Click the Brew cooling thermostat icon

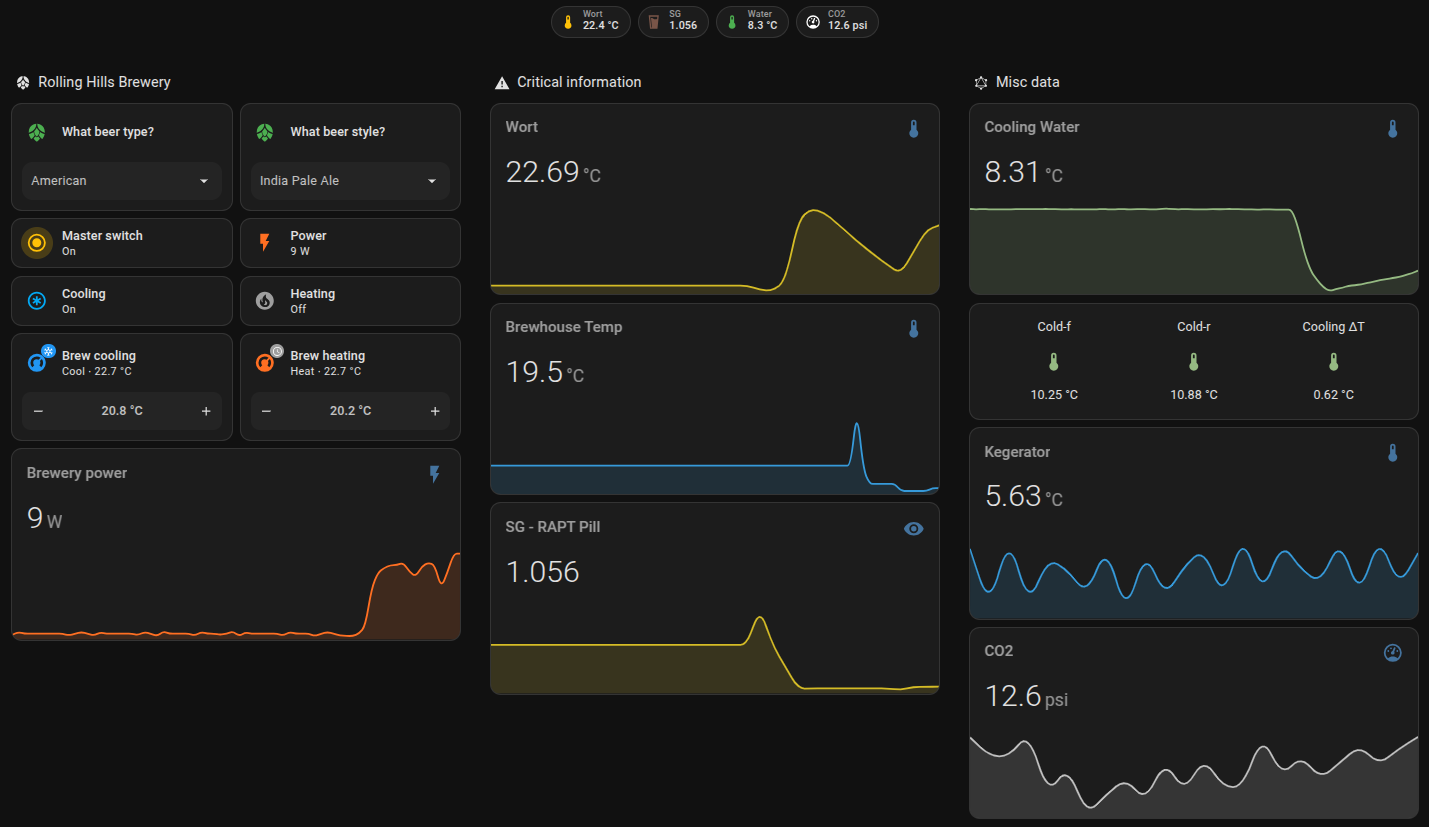(37, 363)
